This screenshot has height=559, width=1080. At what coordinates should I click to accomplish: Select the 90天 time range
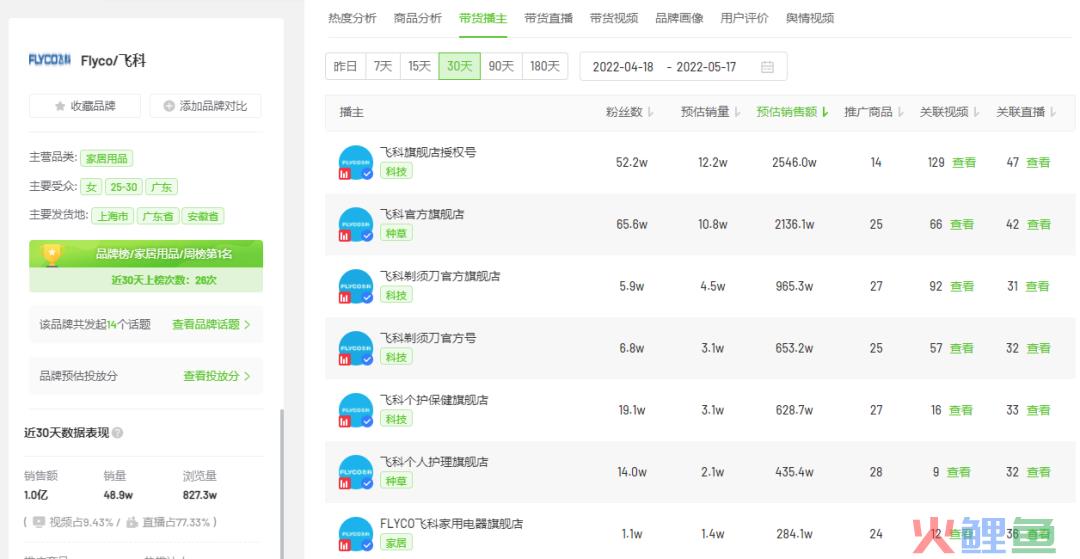pos(501,67)
